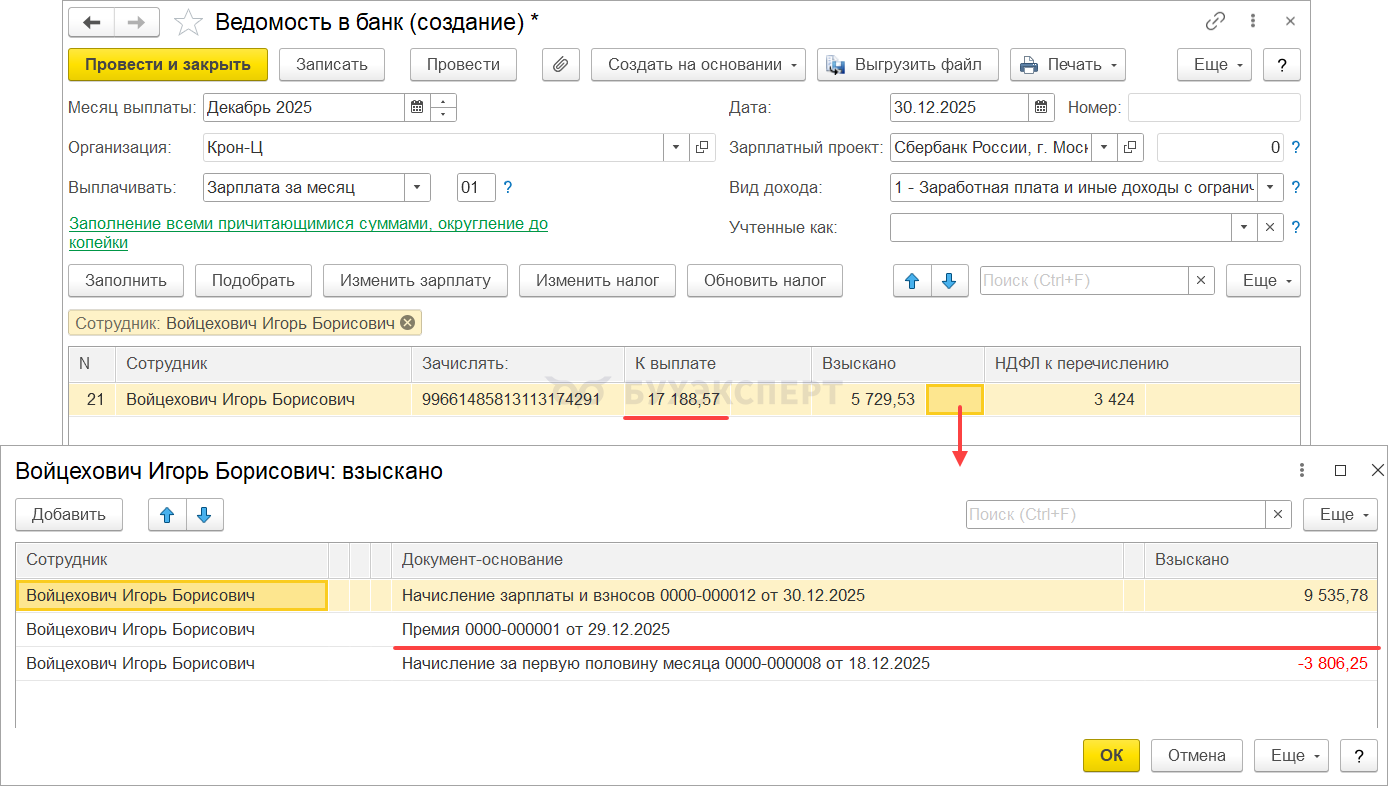Change month with the Месяц выплаты stepper
The image size is (1388, 786).
pyautogui.click(x=444, y=108)
